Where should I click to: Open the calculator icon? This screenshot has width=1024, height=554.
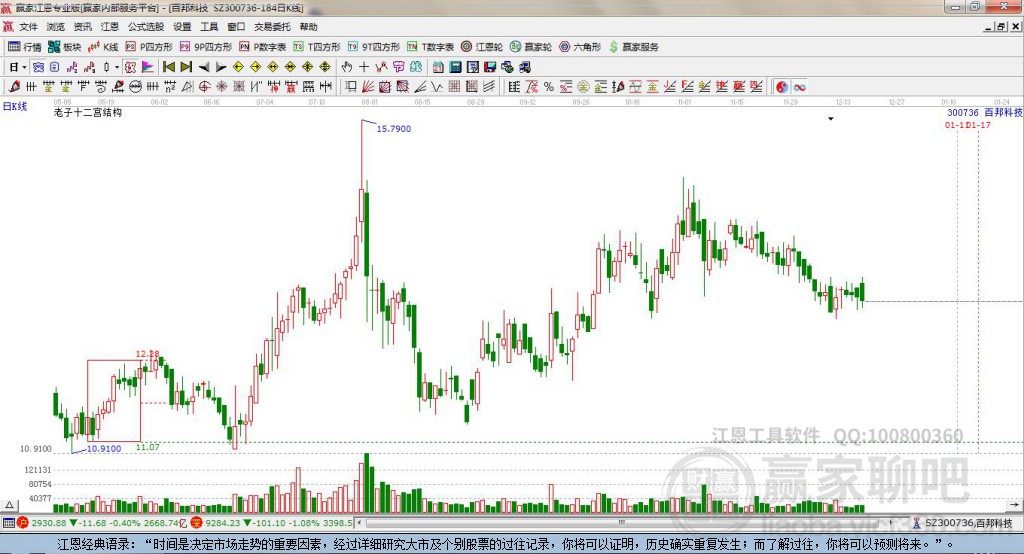tap(455, 67)
